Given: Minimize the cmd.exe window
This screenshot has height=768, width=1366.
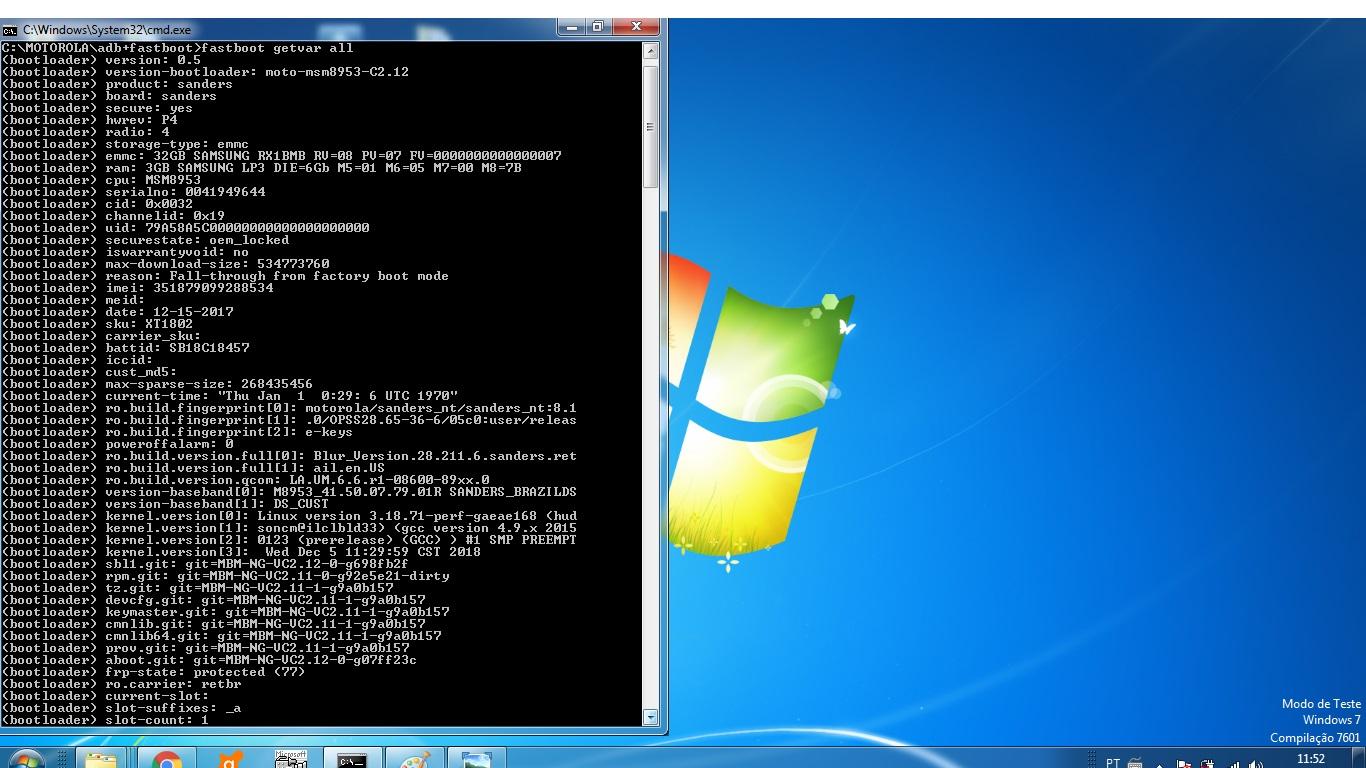Looking at the screenshot, I should click(569, 27).
